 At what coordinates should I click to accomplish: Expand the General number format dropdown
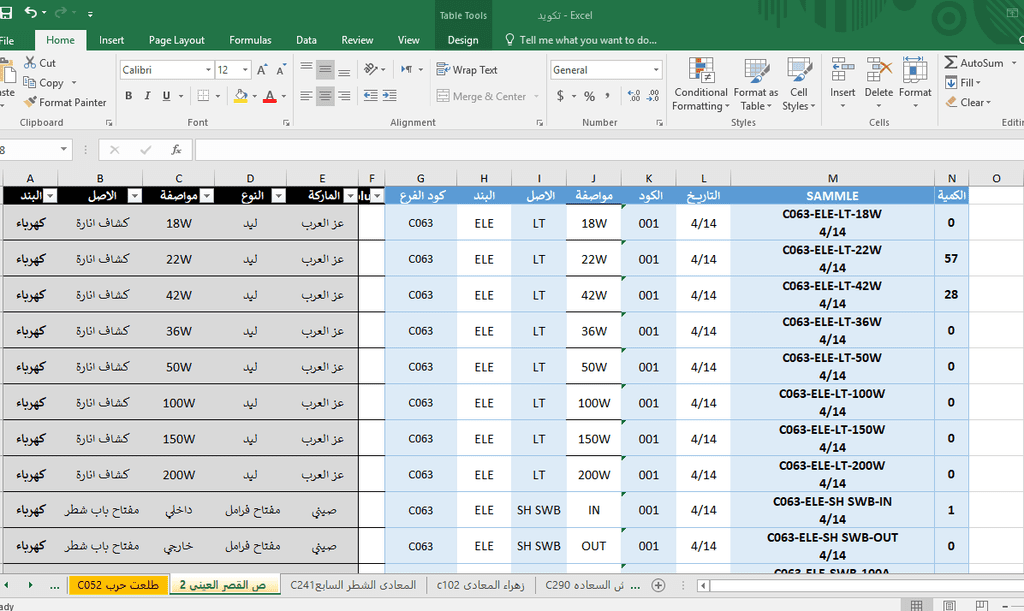(656, 70)
